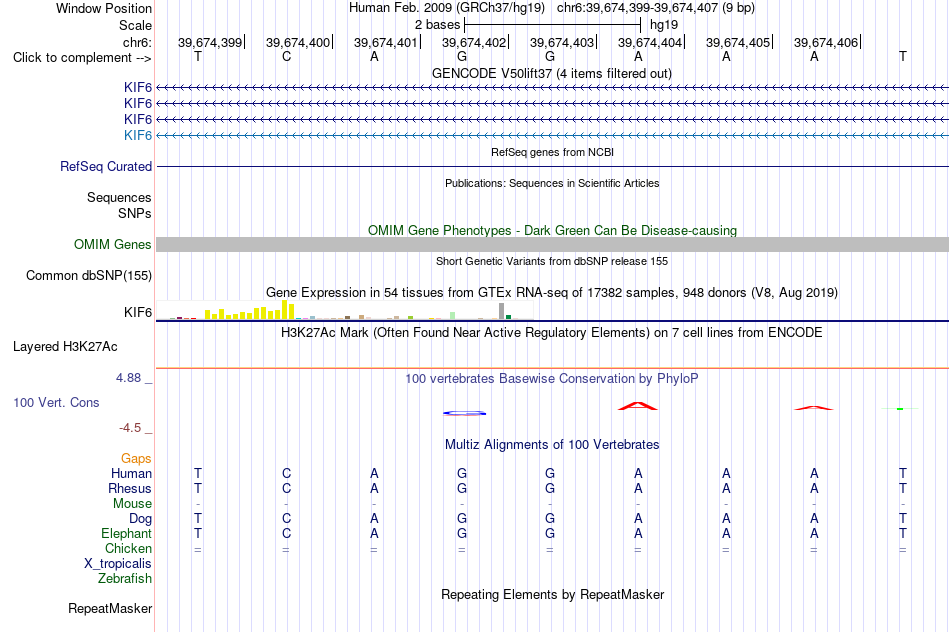Screen dimensions: 950x632
Task: Select the light-blue KIF6 transcript label
Action: tap(138, 135)
